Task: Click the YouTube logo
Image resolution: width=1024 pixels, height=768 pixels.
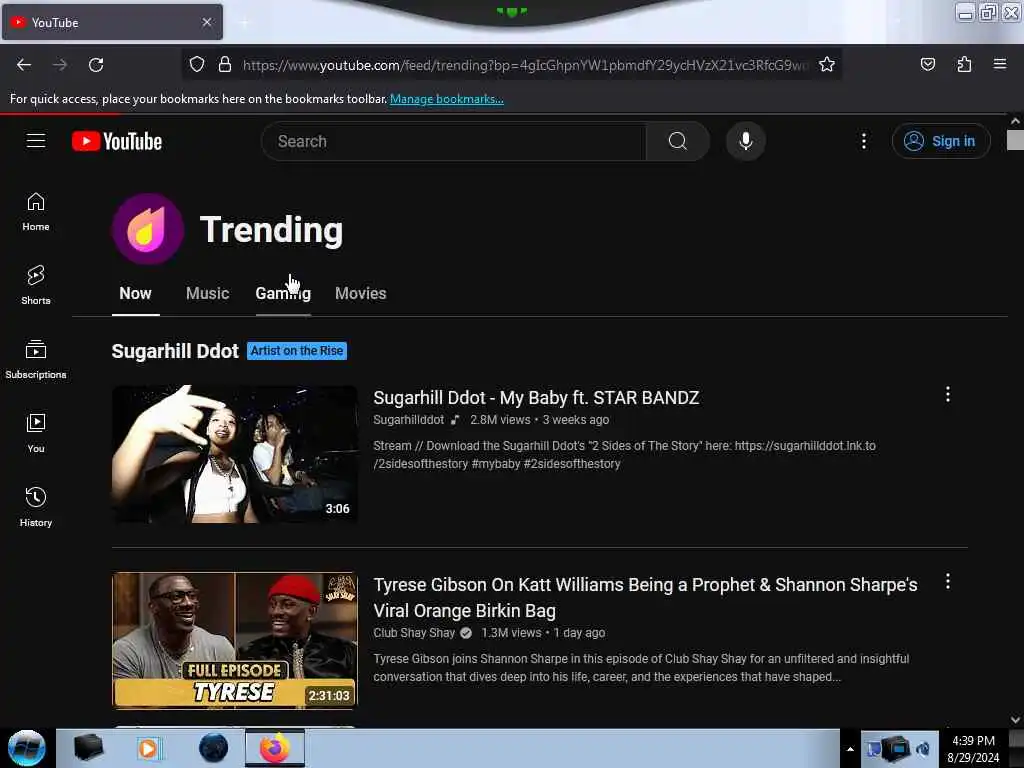Action: (x=117, y=141)
